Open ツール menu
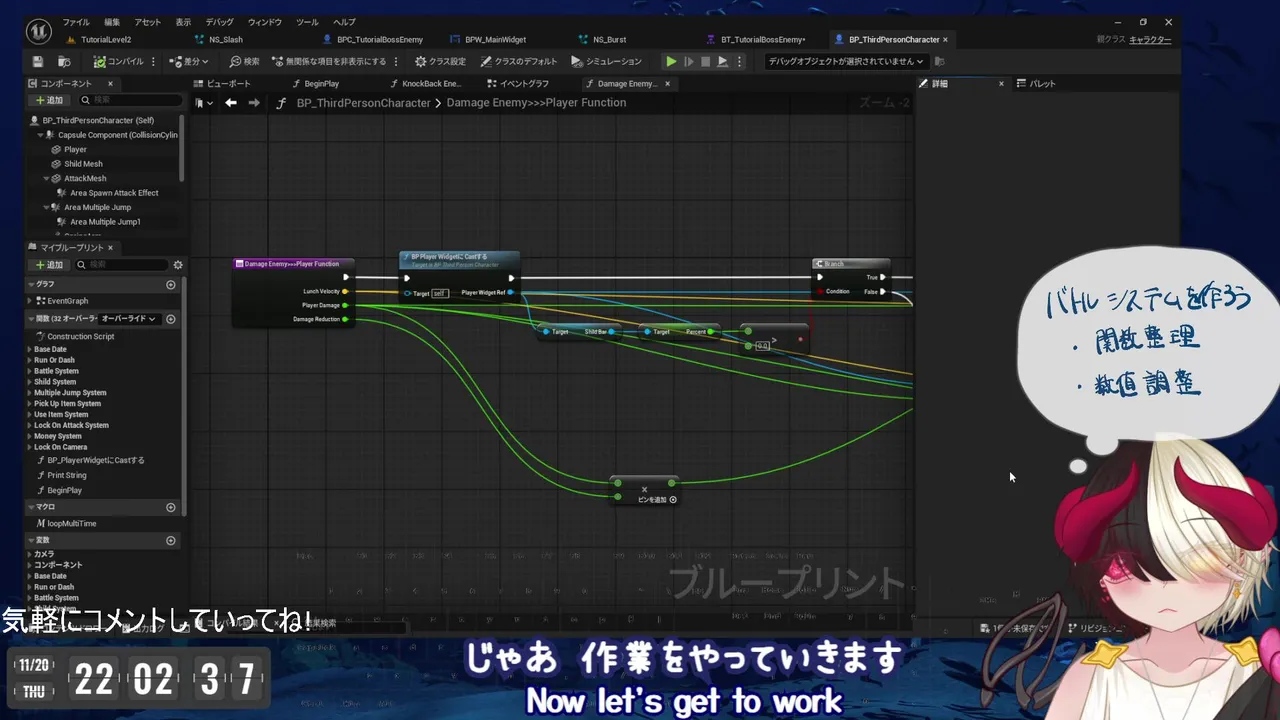 (307, 22)
